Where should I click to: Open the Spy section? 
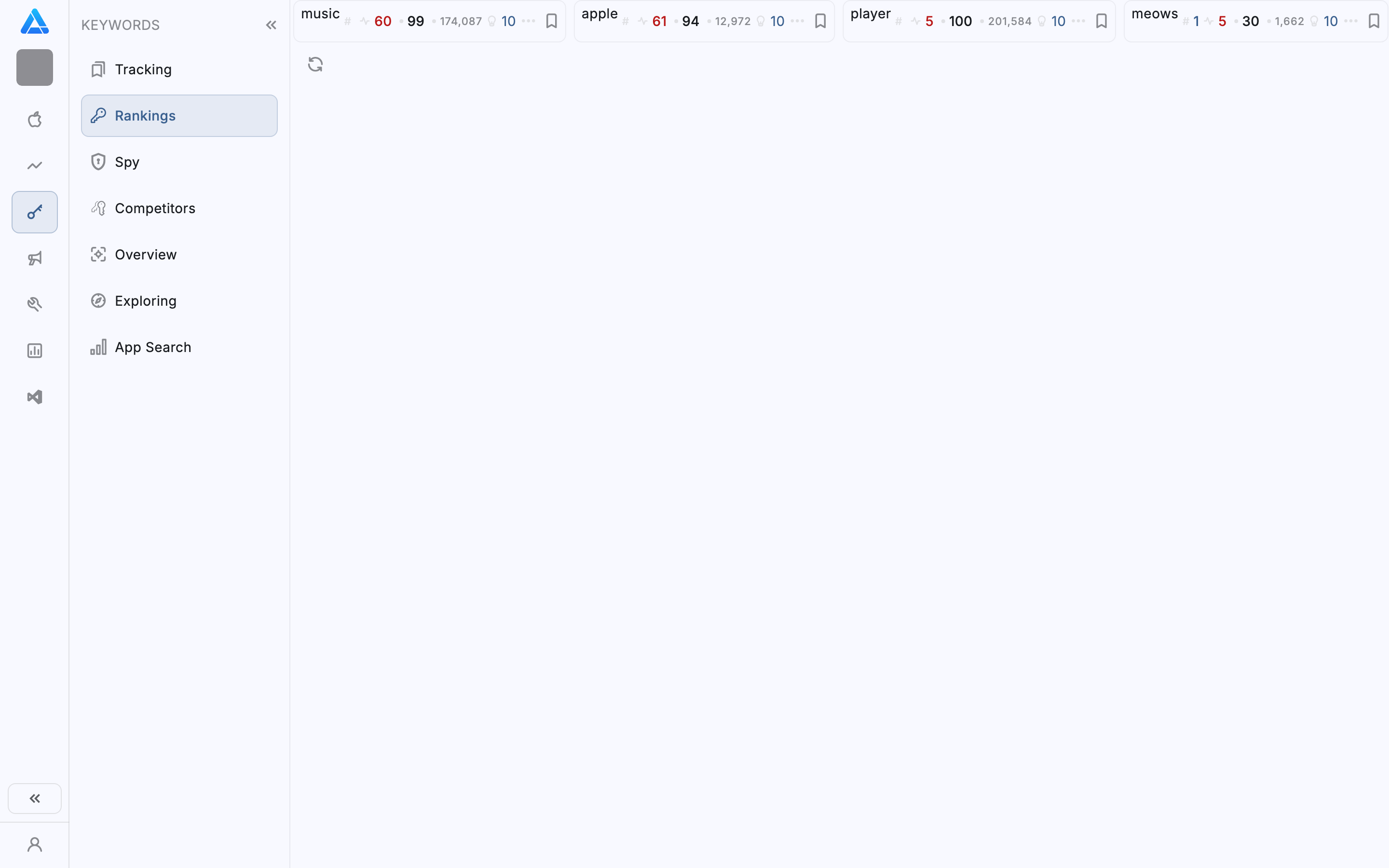click(x=126, y=162)
